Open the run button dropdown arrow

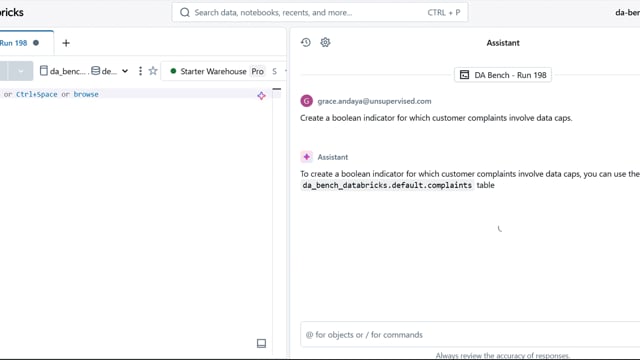pyautogui.click(x=21, y=71)
